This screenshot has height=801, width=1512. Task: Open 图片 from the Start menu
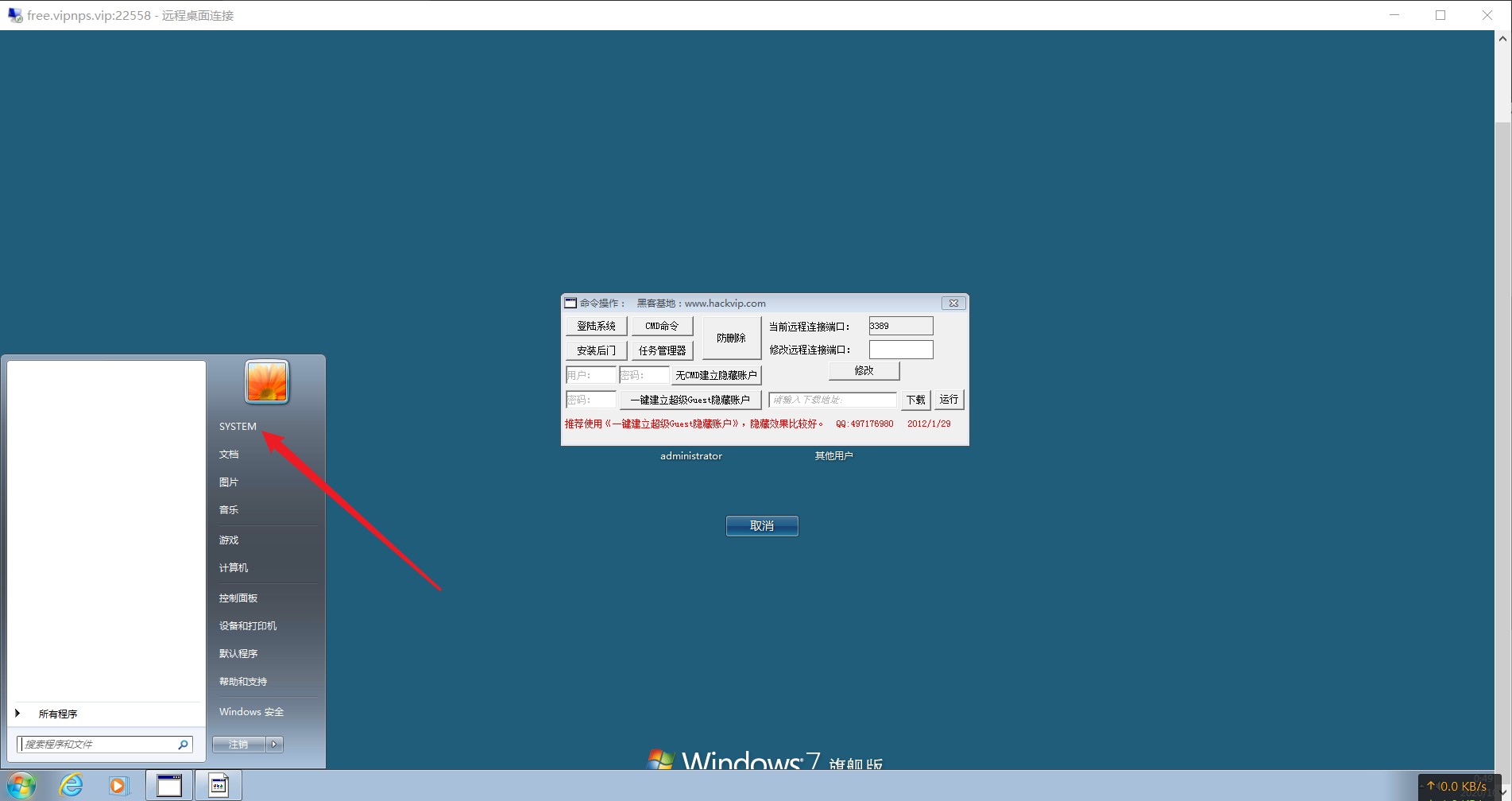229,482
